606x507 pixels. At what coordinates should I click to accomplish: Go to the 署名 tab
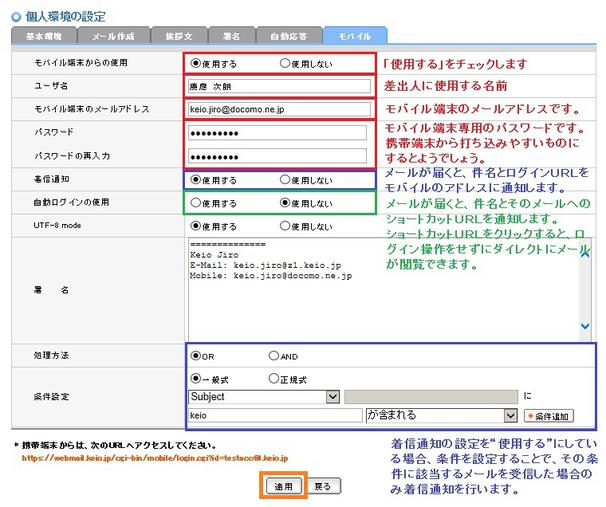233,36
